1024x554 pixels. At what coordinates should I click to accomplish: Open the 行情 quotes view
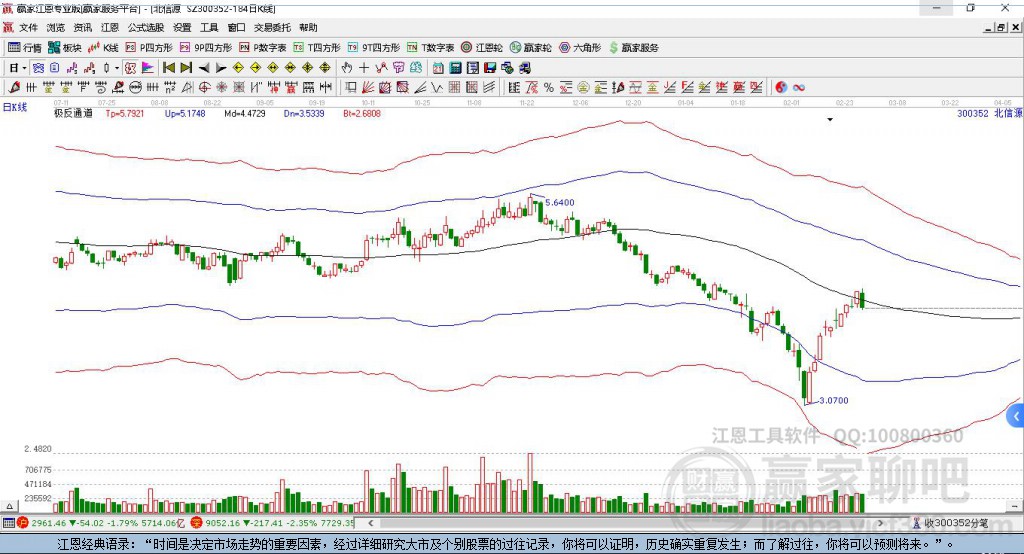(25, 48)
